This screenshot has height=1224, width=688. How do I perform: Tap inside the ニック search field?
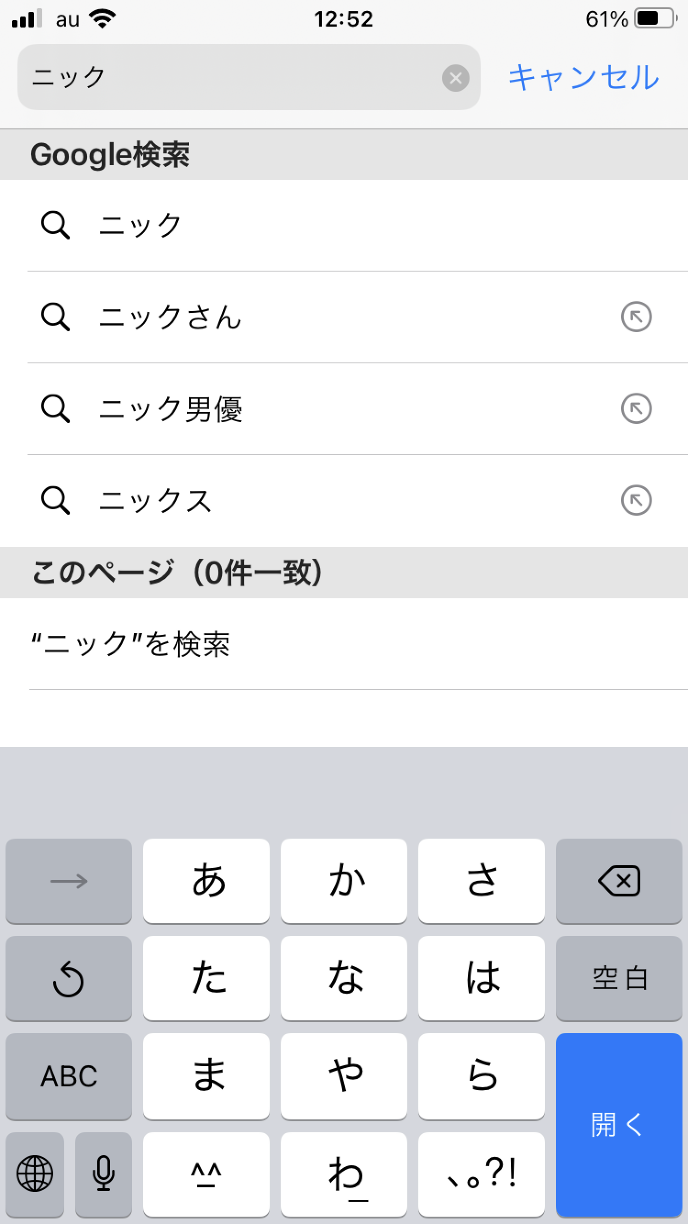coord(230,78)
